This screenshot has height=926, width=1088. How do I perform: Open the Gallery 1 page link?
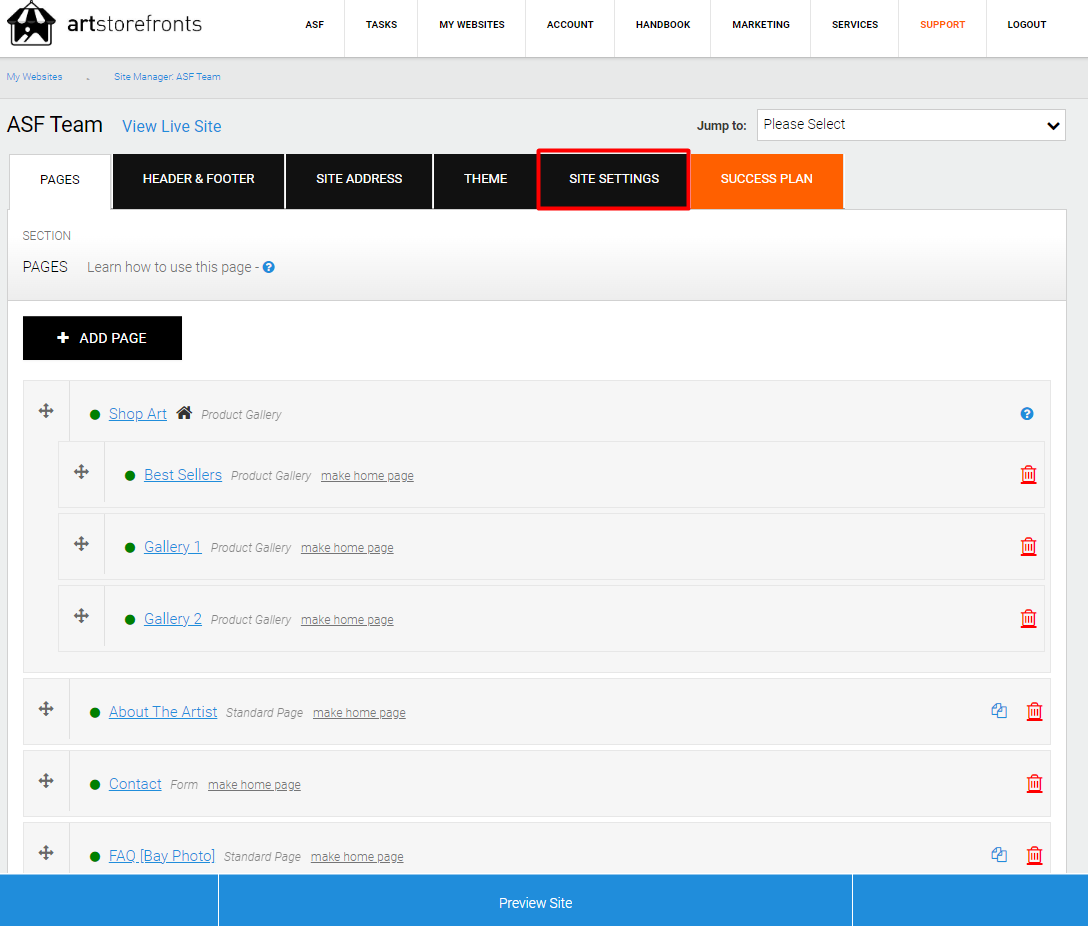(x=173, y=547)
